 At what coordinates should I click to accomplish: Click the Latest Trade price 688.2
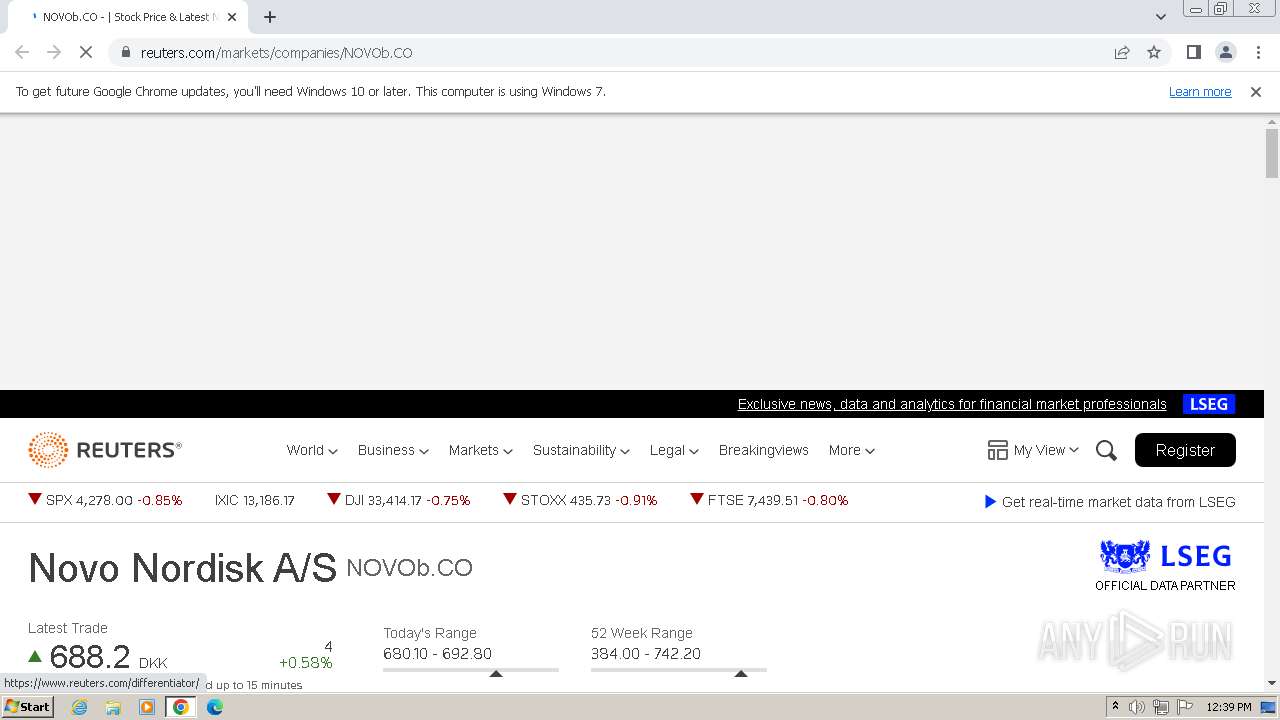(90, 657)
